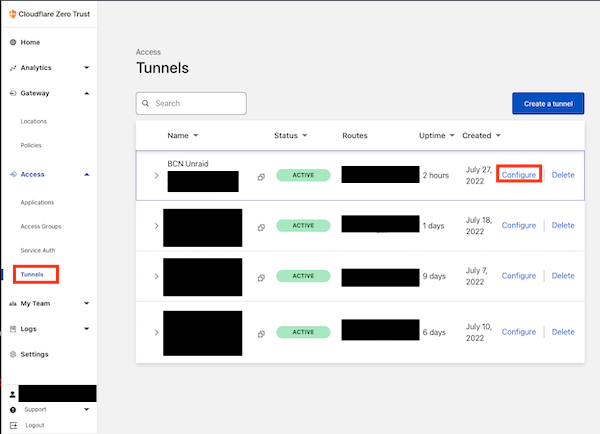The height and width of the screenshot is (434, 600).
Task: Configure the BCN Unraid tunnel
Action: pyautogui.click(x=519, y=175)
